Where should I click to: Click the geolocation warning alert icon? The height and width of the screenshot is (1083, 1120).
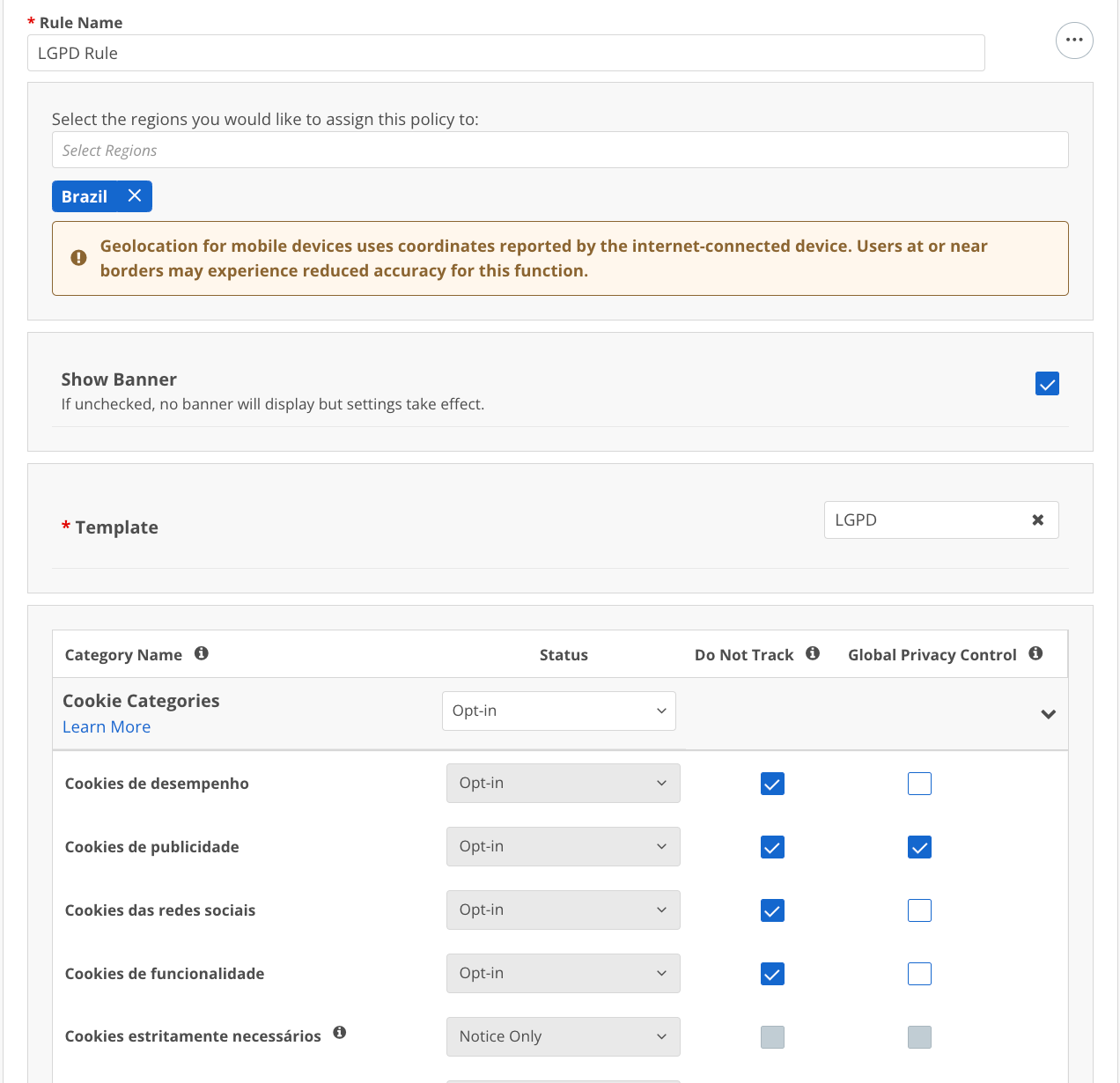coord(78,258)
